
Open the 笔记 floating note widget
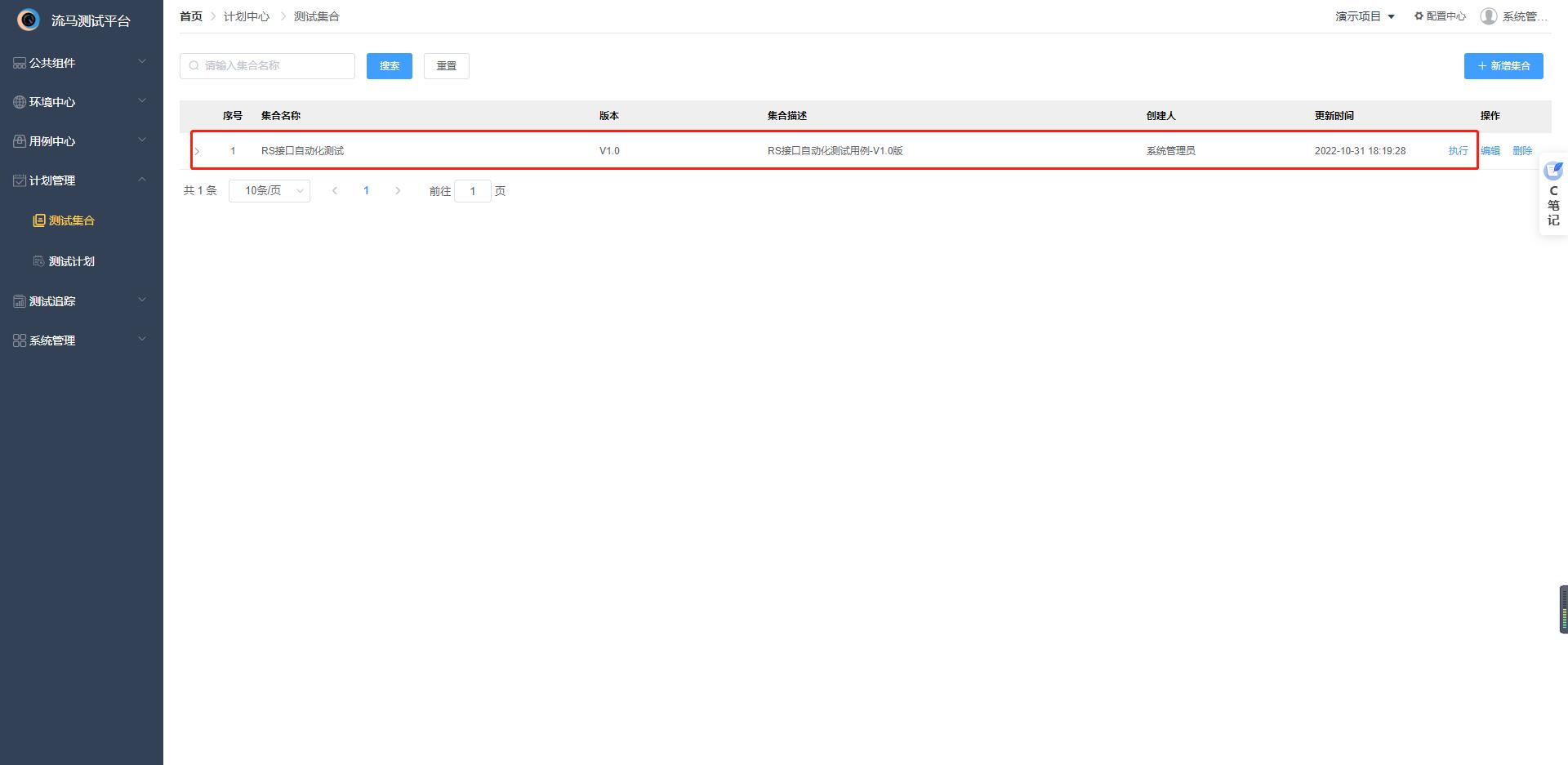[1553, 196]
